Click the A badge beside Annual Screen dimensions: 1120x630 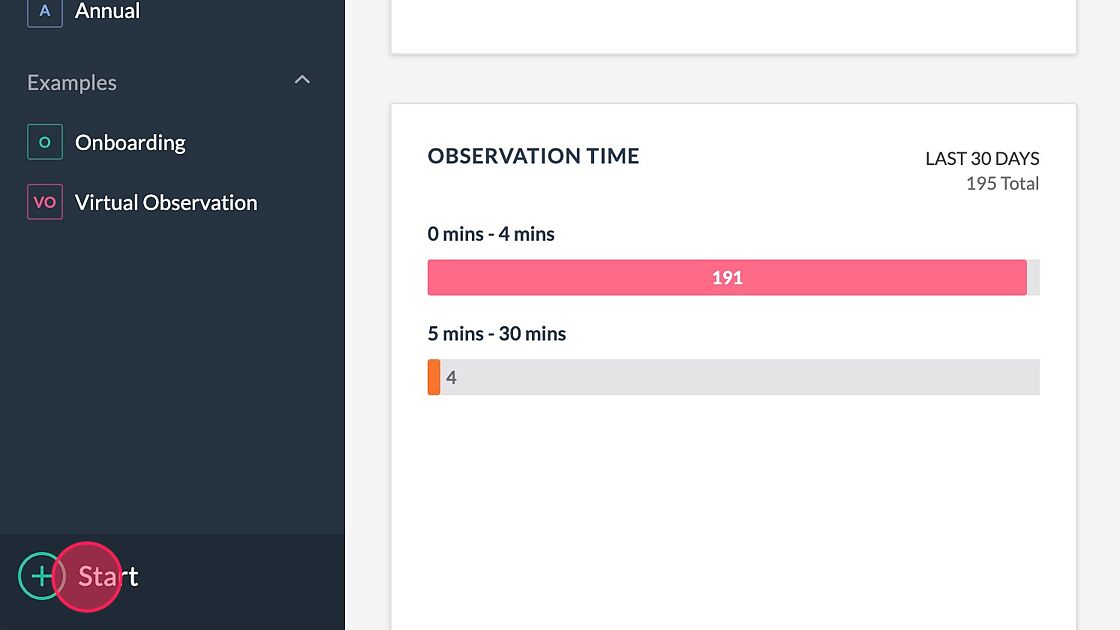tap(44, 12)
